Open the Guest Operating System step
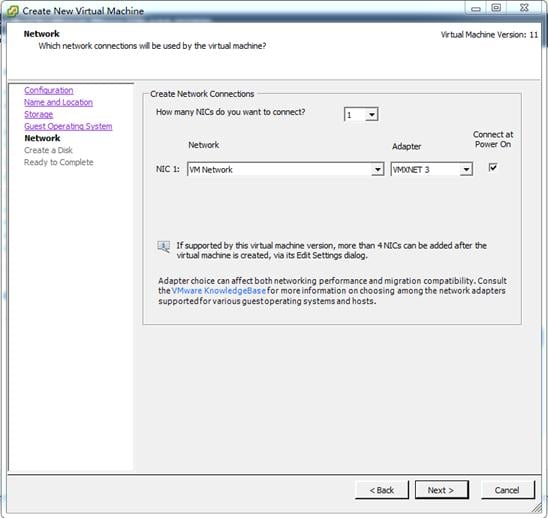This screenshot has height=518, width=548. tap(68, 126)
